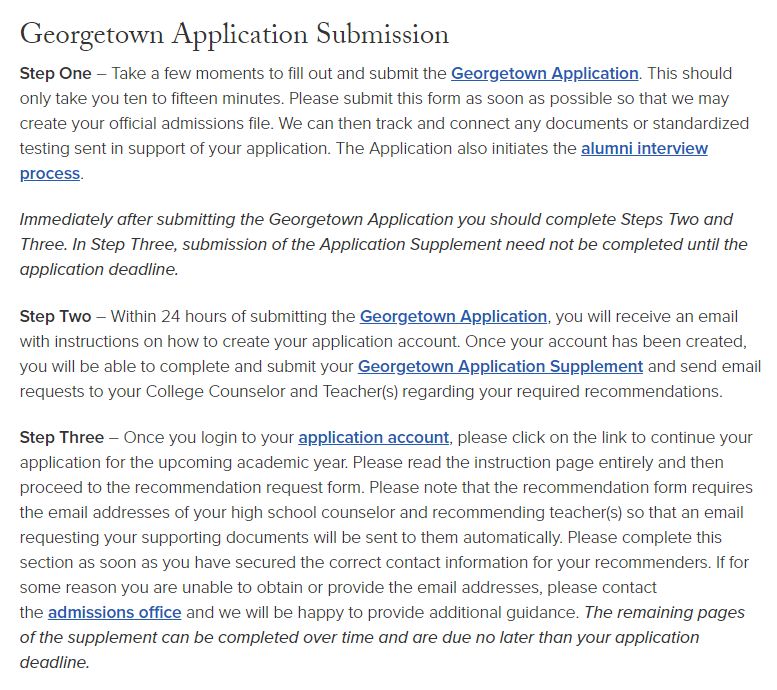This screenshot has height=690, width=777.
Task: Click the bold Step One label
Action: tap(56, 73)
